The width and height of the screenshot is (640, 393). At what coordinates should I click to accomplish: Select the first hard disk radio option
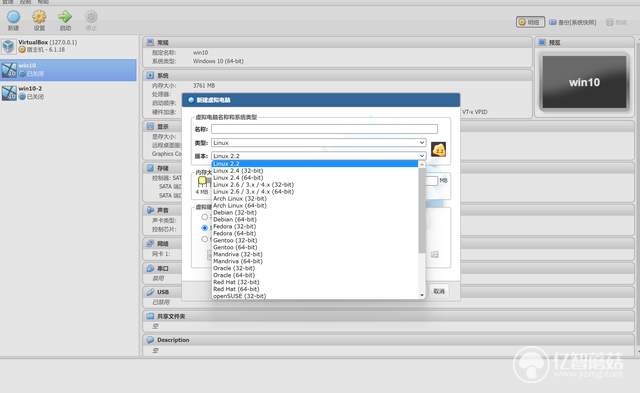click(204, 217)
